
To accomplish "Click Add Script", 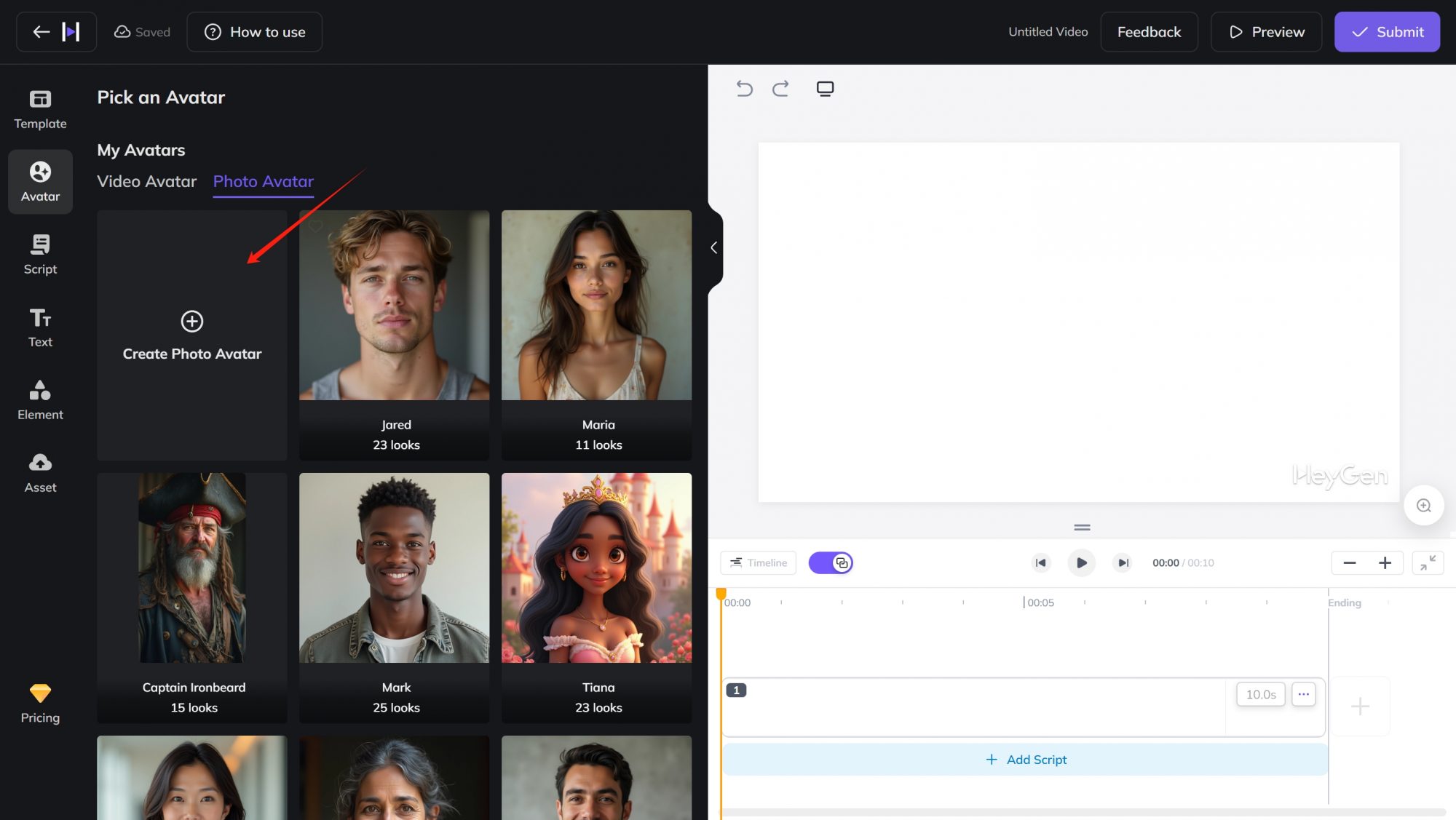I will pos(1025,760).
